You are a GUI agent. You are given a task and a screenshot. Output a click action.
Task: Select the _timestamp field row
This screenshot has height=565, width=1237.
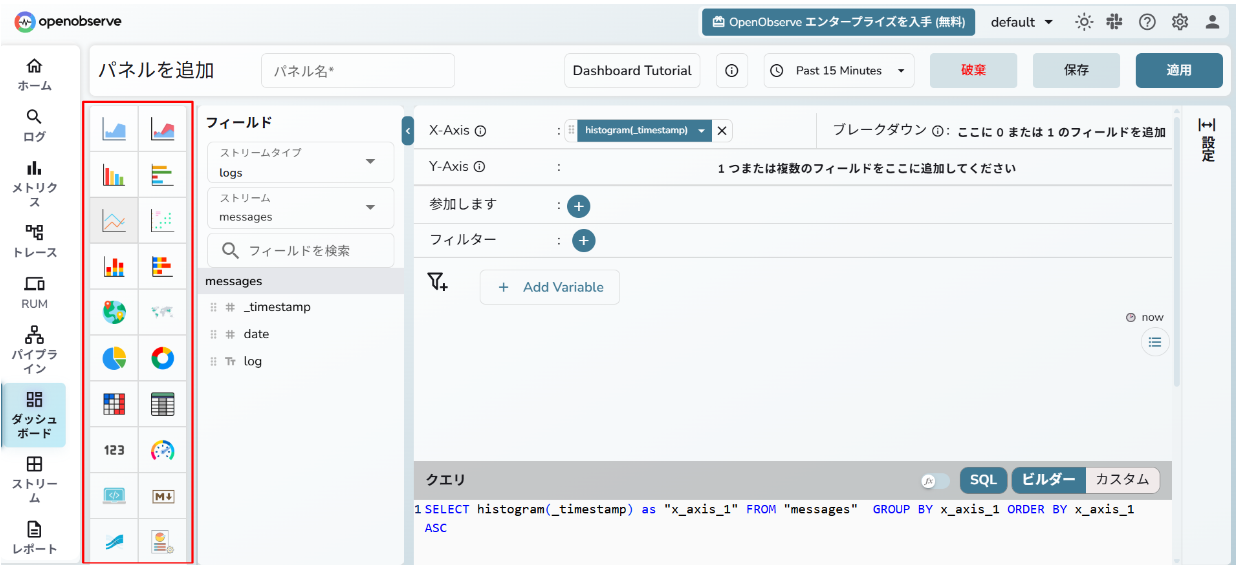click(301, 307)
